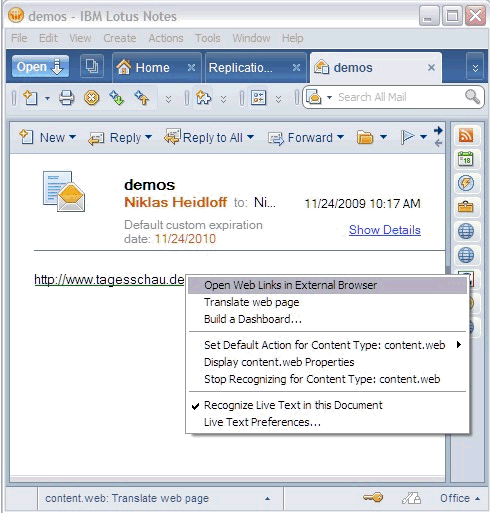Expand the first toolbar overflow chevron
Image resolution: width=490 pixels, height=513 pixels.
(x=168, y=99)
